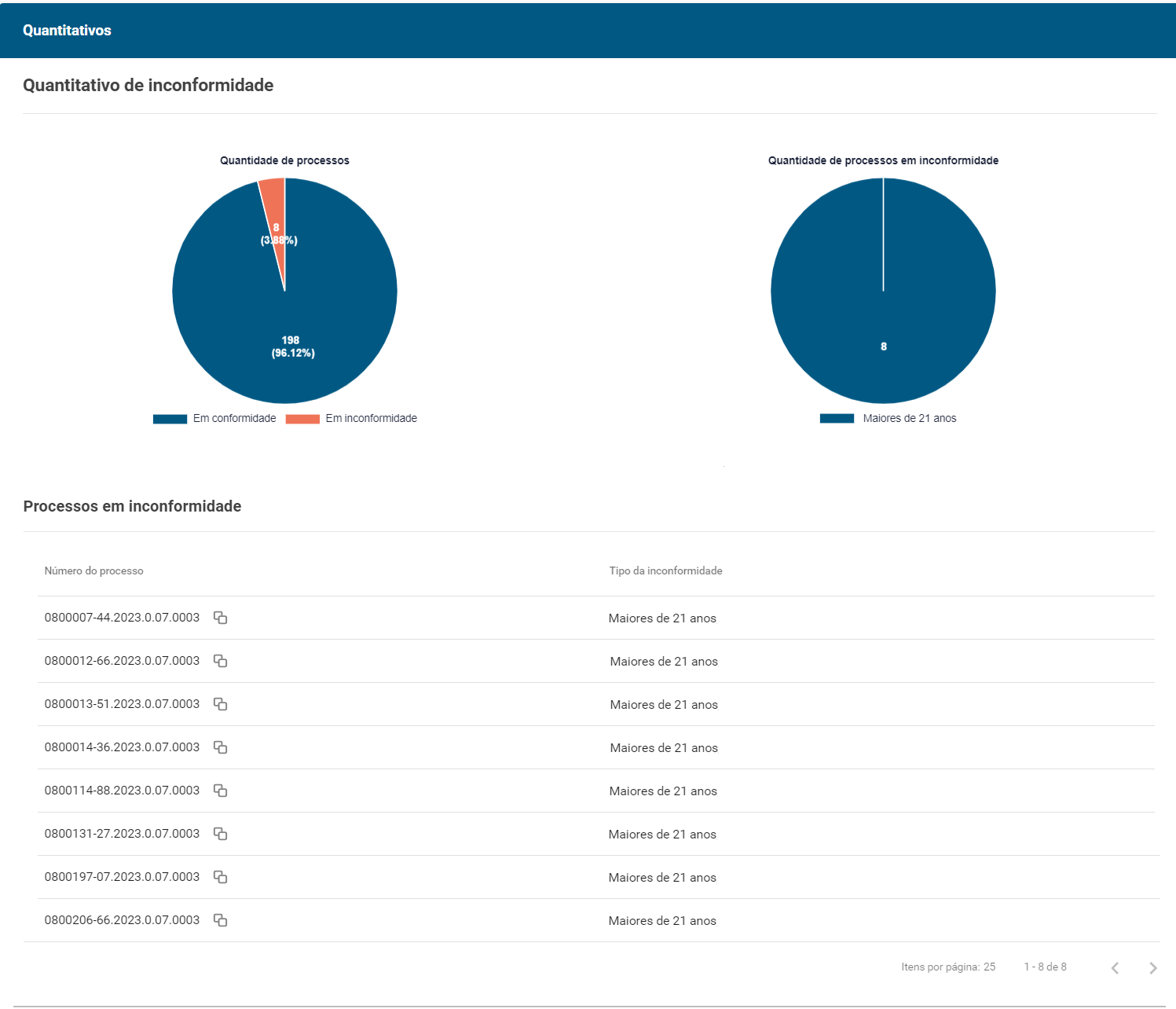Click the '1 - 8 de 8' range label
The width and height of the screenshot is (1176, 1009).
pos(1045,967)
